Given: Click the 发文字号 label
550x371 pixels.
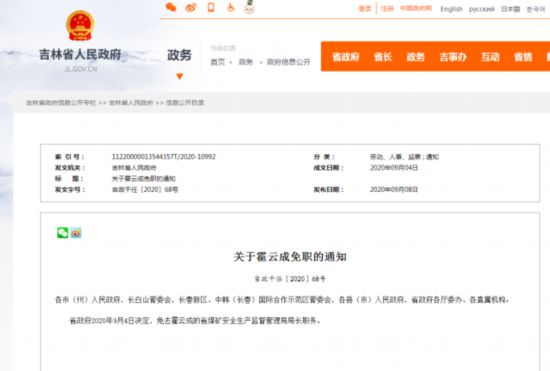Looking at the screenshot, I should (70, 190).
